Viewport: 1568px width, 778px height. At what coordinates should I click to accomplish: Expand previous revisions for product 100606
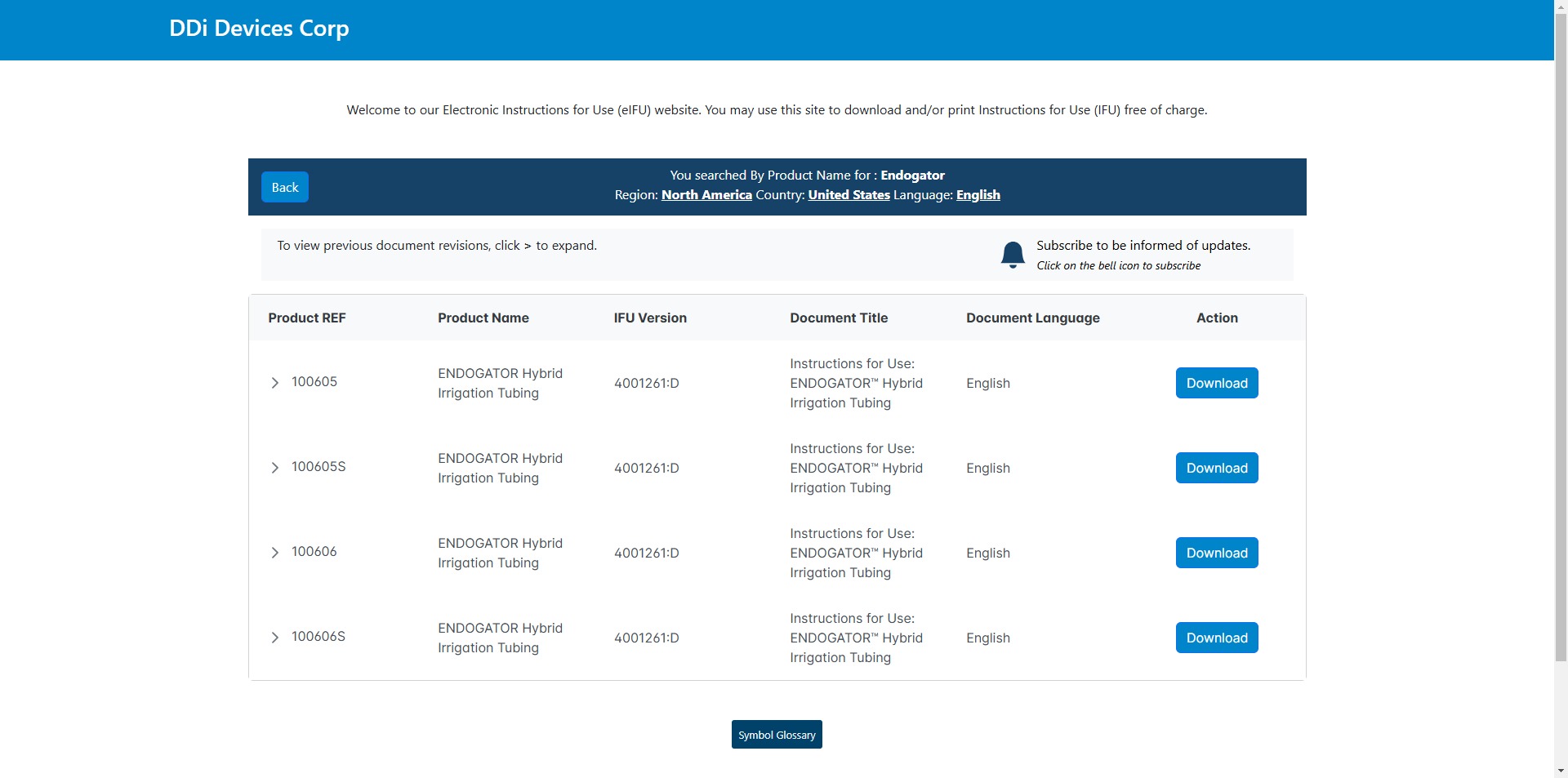pos(275,553)
